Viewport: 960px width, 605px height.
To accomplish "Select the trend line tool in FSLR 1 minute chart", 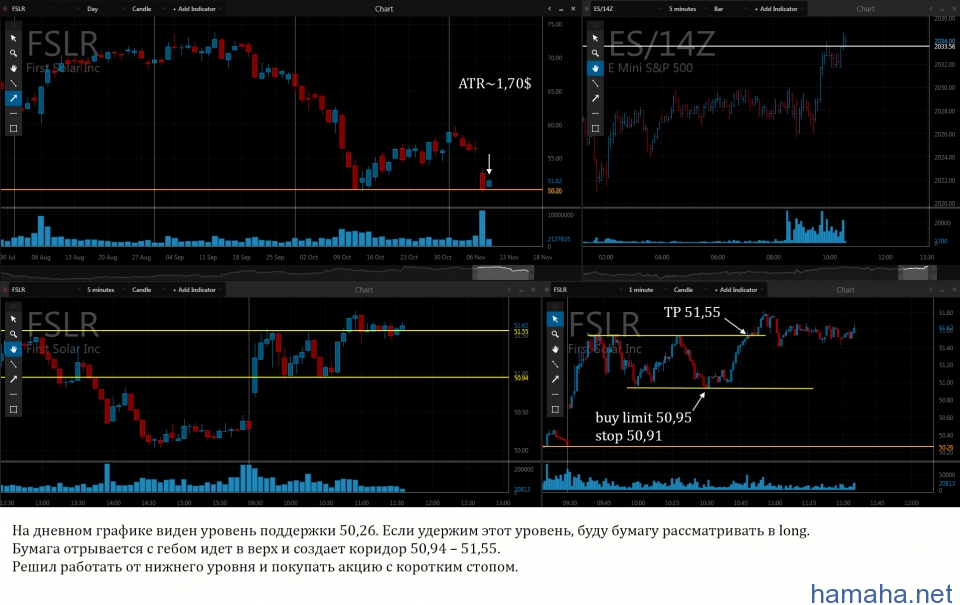I will point(555,364).
